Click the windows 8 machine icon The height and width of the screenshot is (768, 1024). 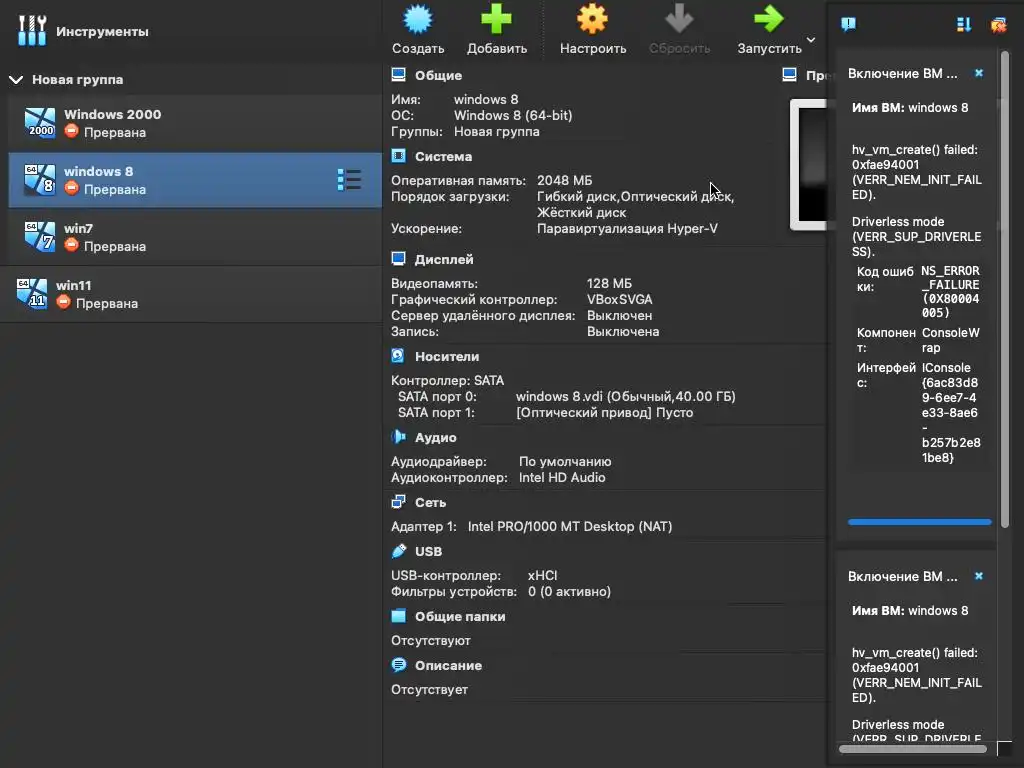(x=40, y=180)
